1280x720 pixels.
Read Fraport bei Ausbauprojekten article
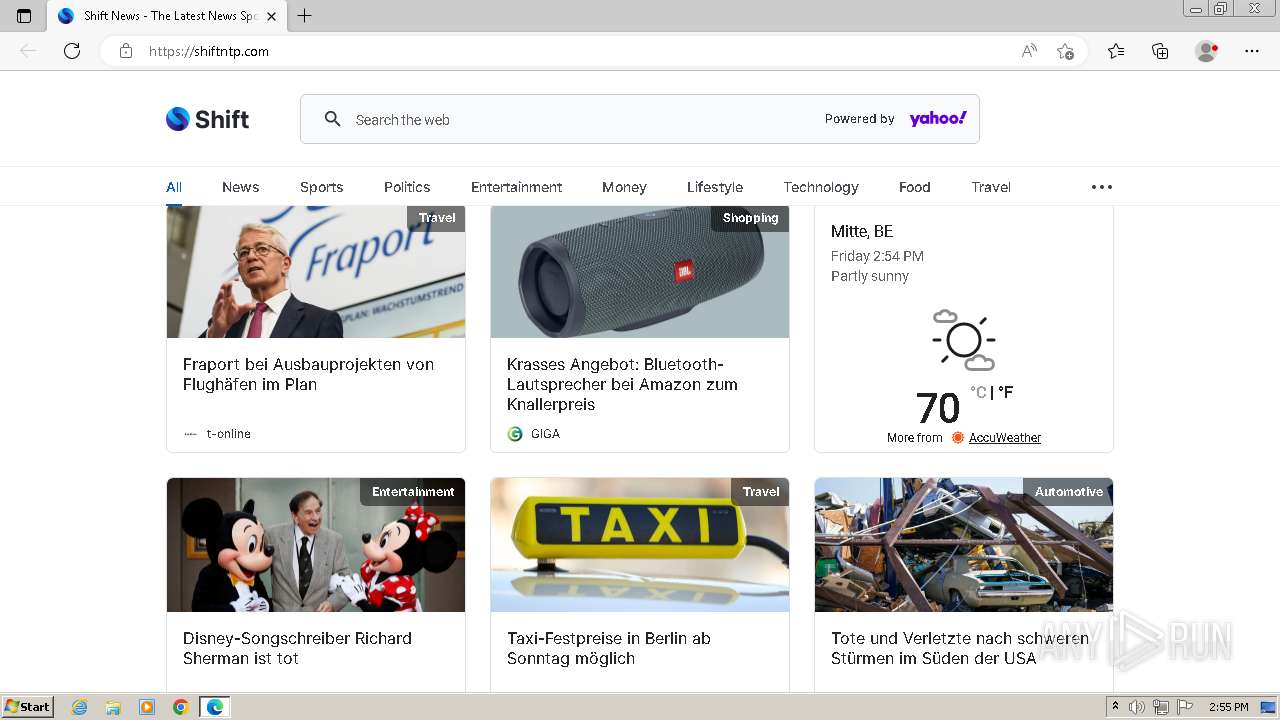308,374
